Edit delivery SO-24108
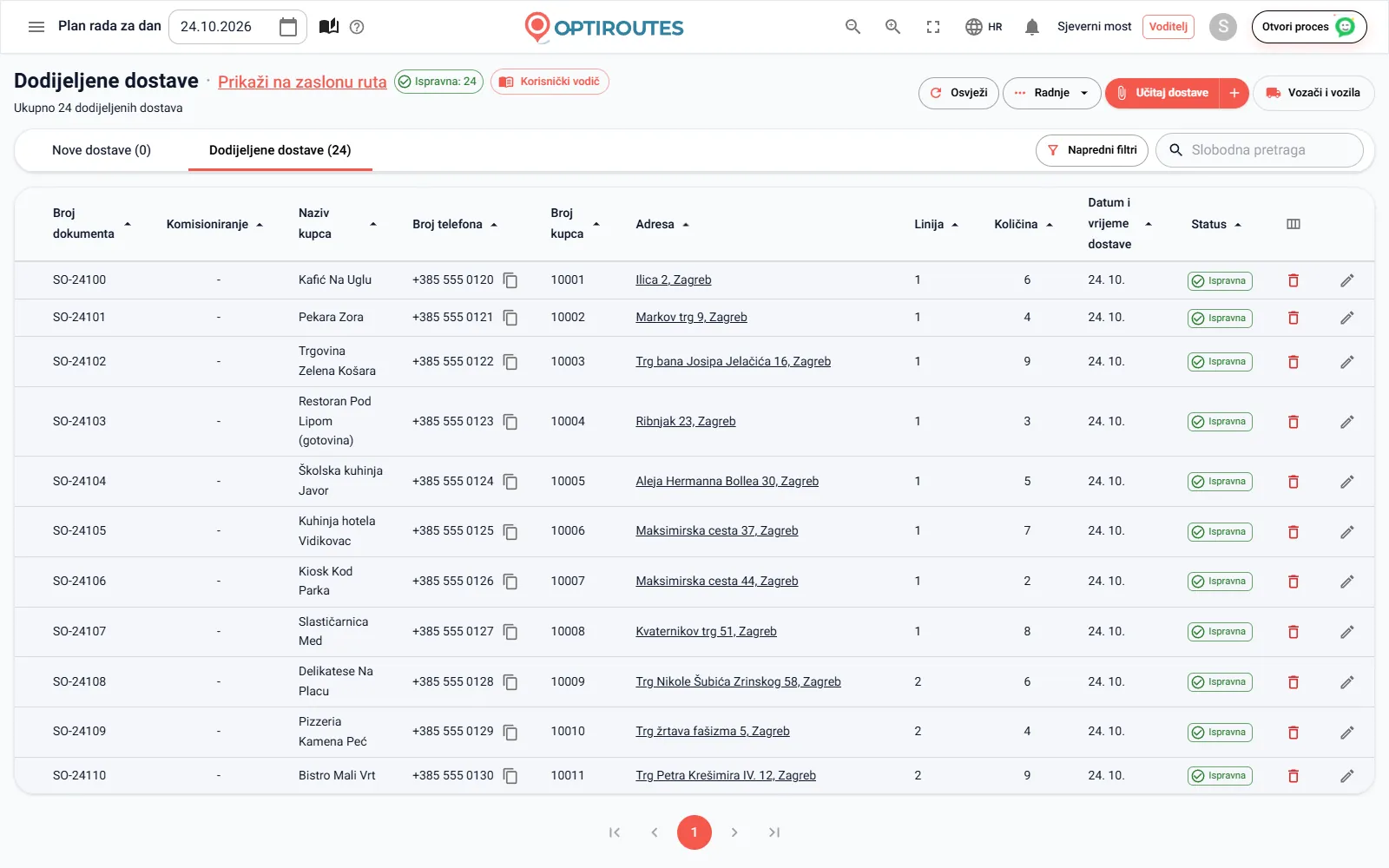This screenshot has width=1389, height=868. tap(1347, 682)
